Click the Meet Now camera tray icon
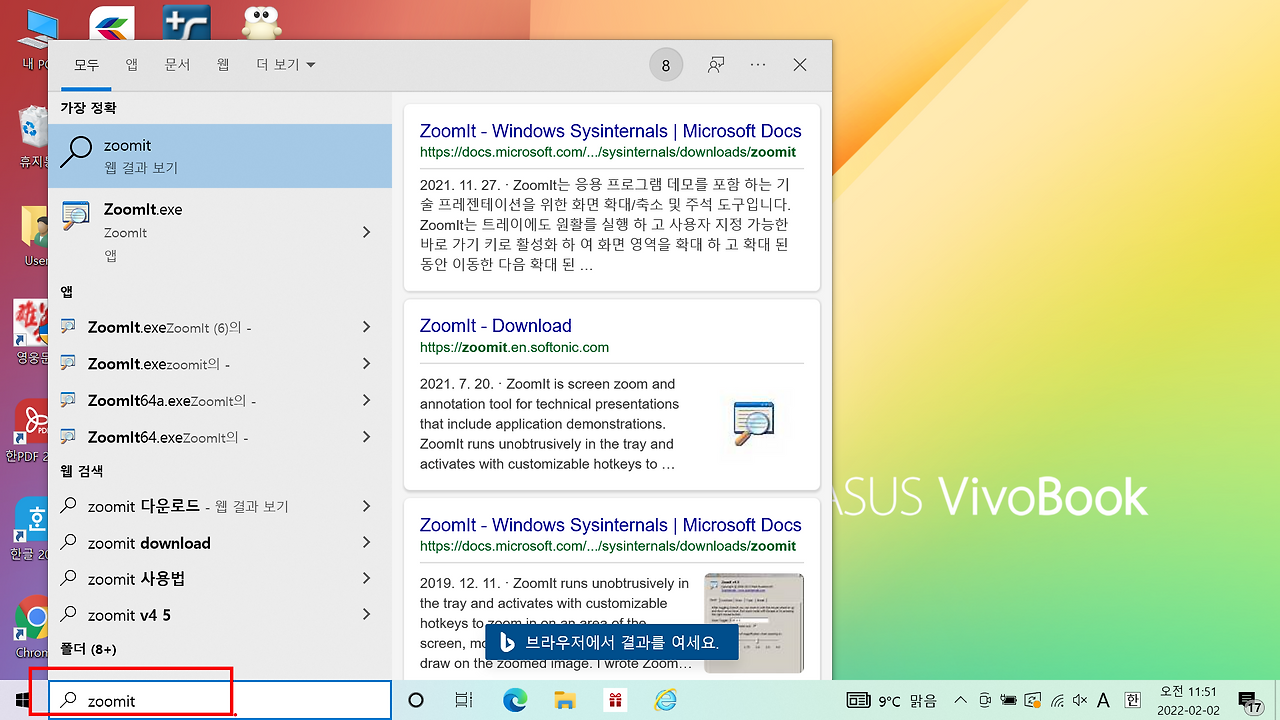Screen dimensions: 1280x720 (985, 700)
